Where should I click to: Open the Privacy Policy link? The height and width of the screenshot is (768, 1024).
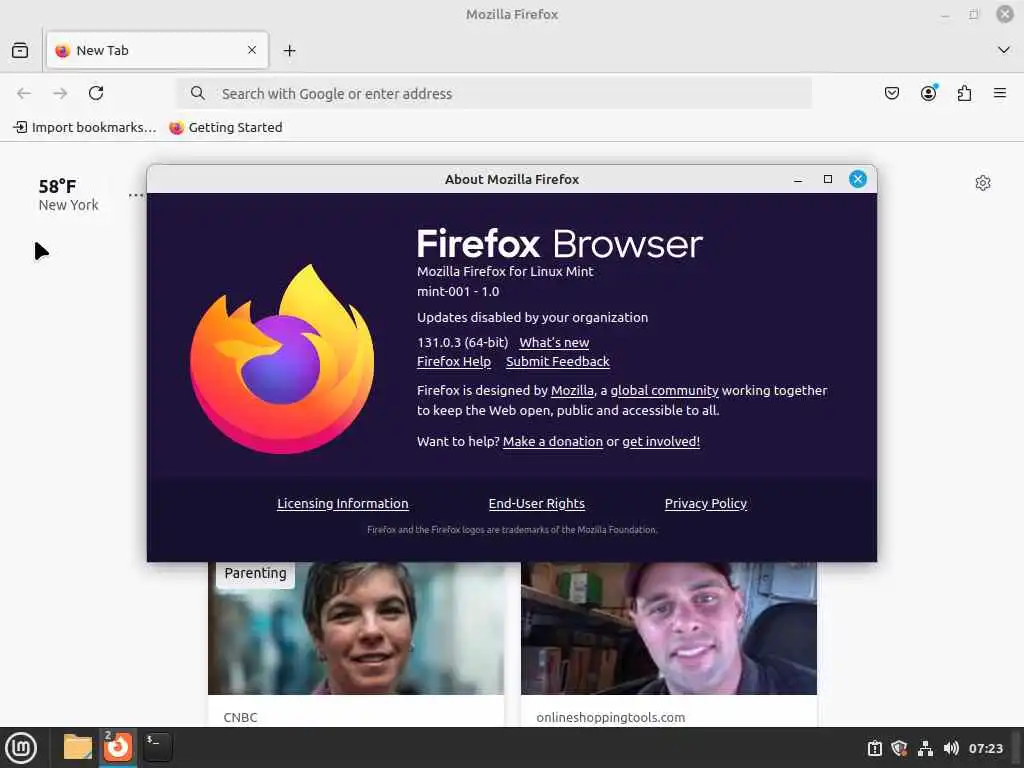(706, 504)
